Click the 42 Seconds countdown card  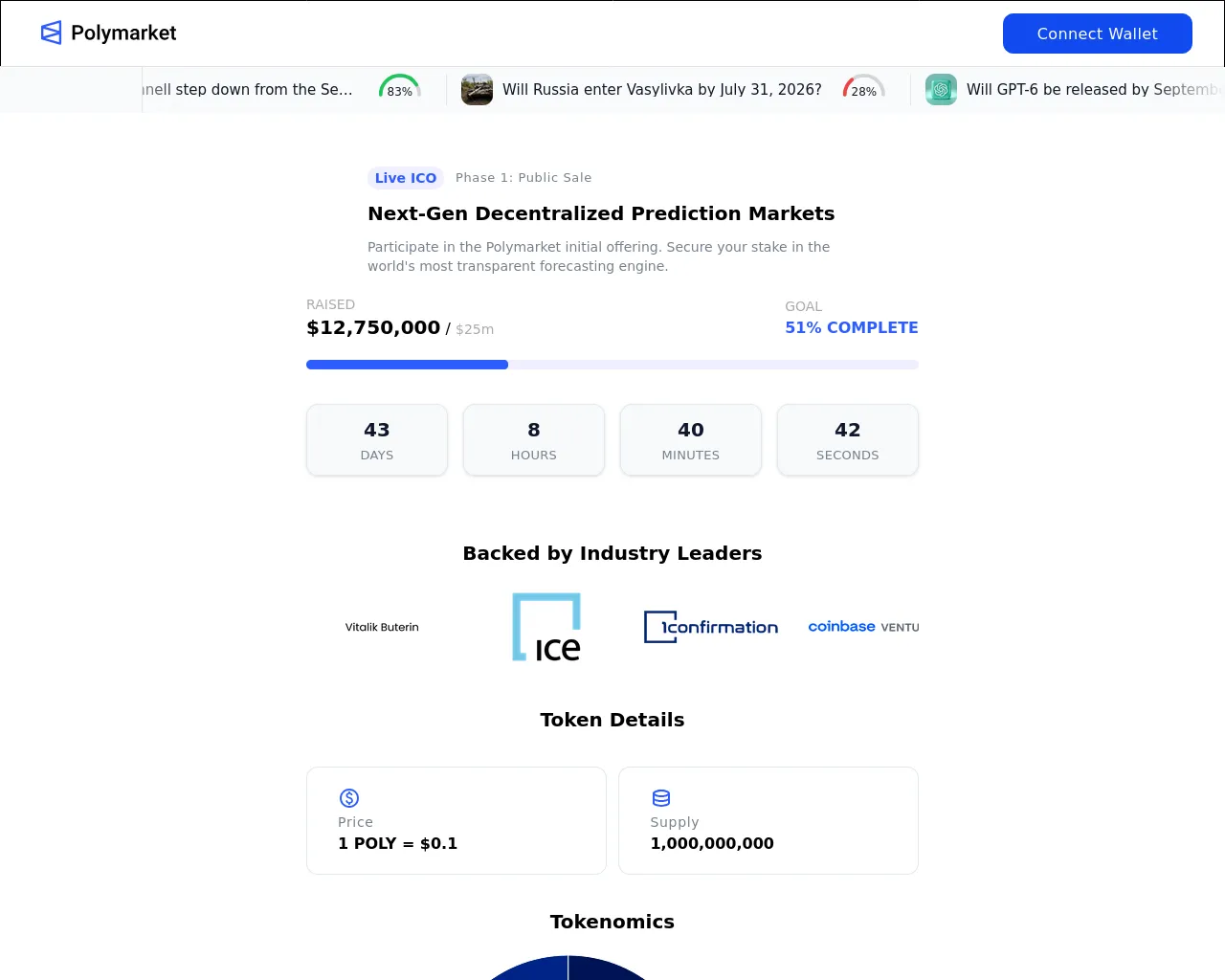848,440
